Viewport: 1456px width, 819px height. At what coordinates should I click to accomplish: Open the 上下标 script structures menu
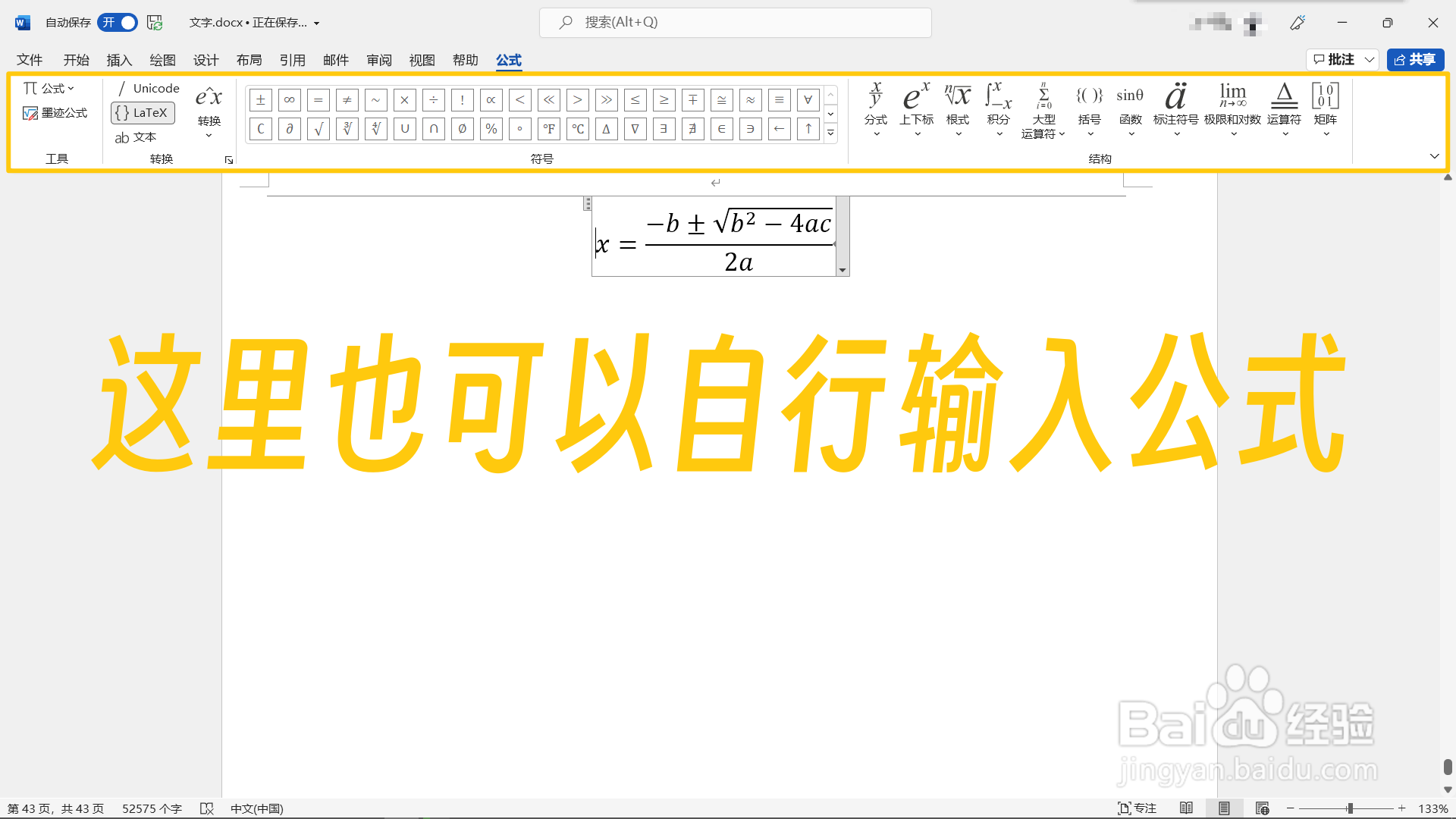917,109
